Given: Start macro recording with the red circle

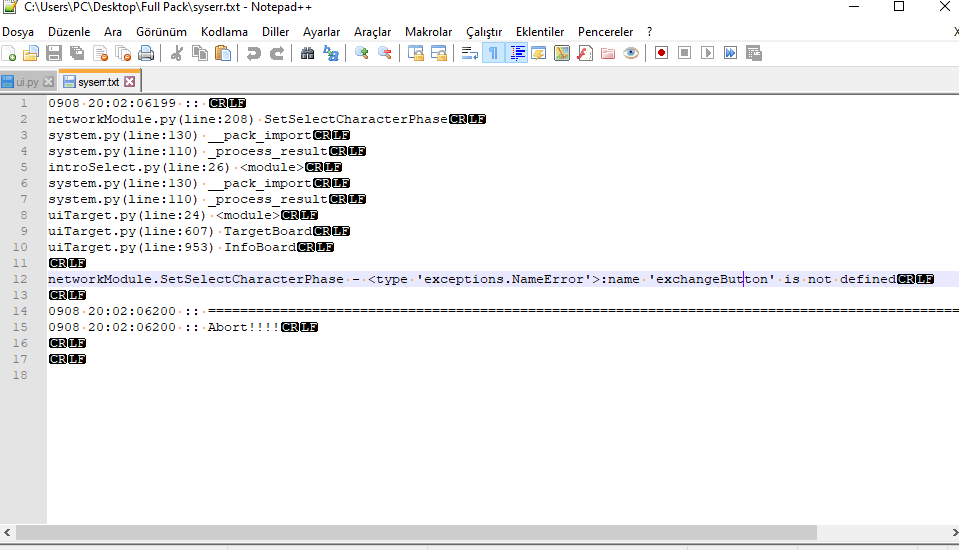Looking at the screenshot, I should coord(661,53).
